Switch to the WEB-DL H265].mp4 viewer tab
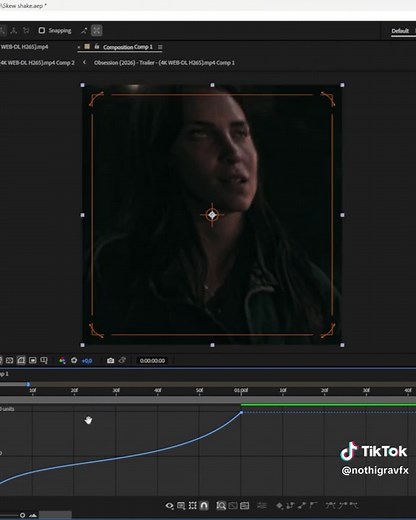 [x=24, y=47]
